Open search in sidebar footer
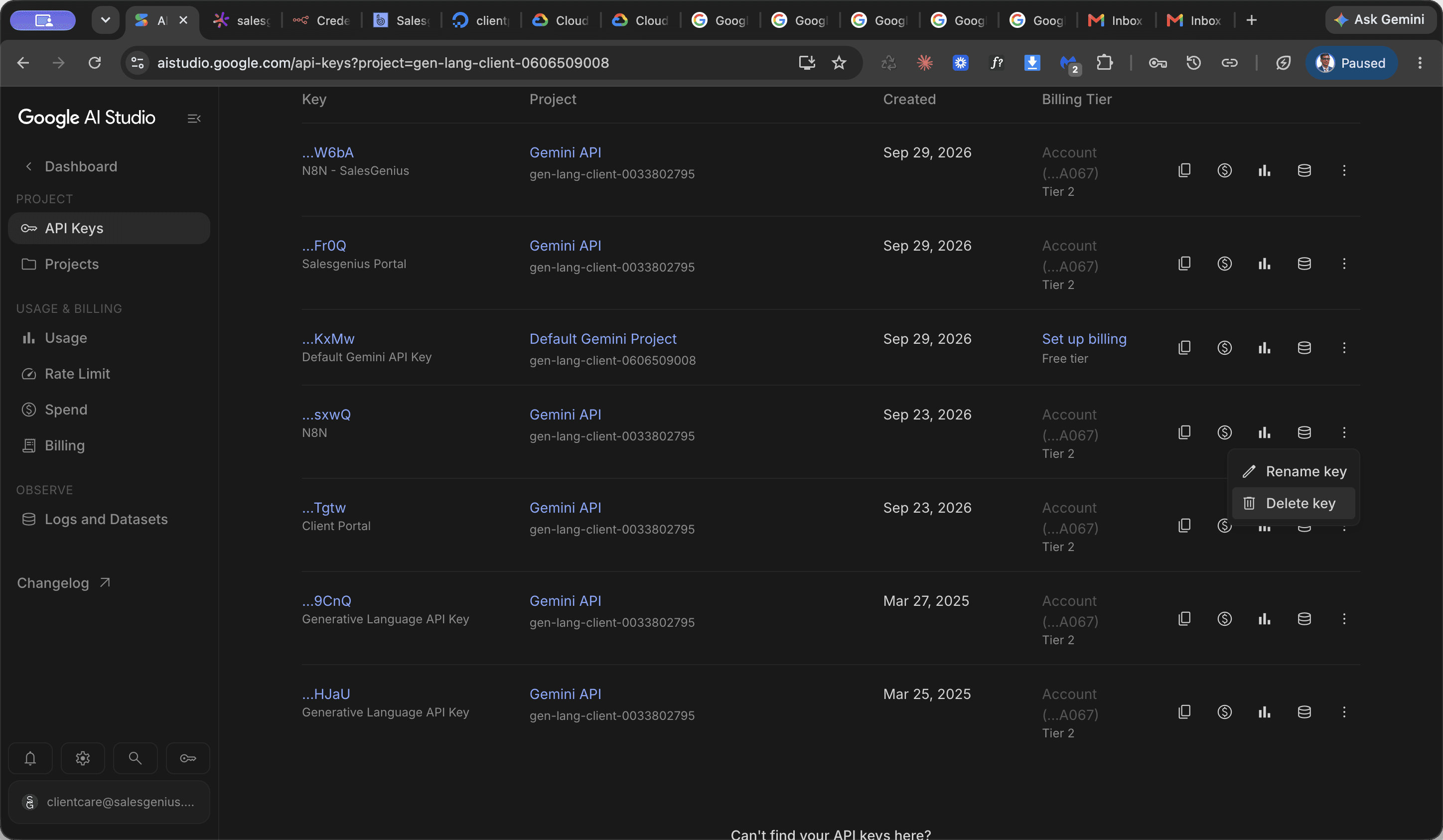 pyautogui.click(x=135, y=758)
